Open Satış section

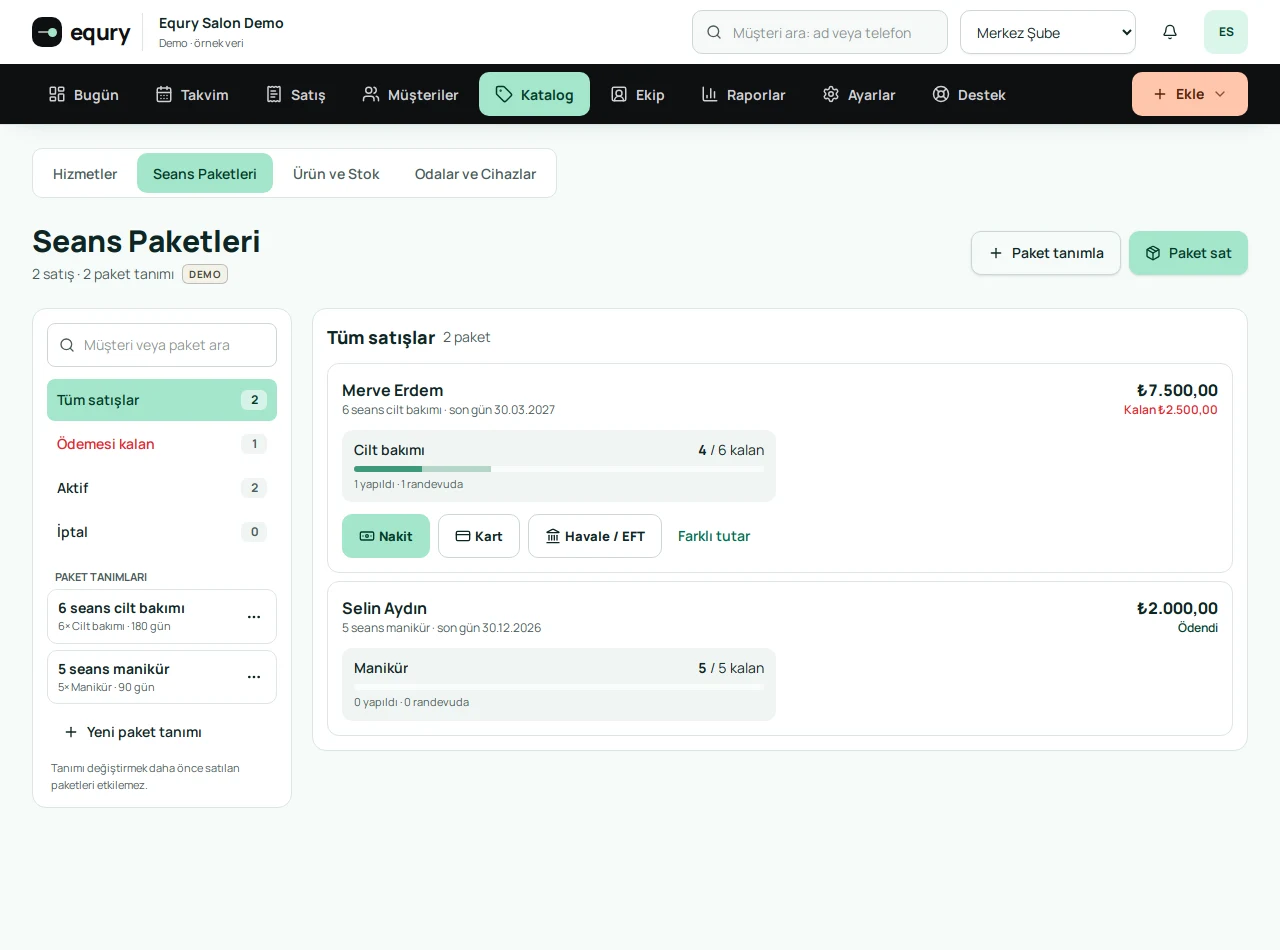click(x=296, y=94)
